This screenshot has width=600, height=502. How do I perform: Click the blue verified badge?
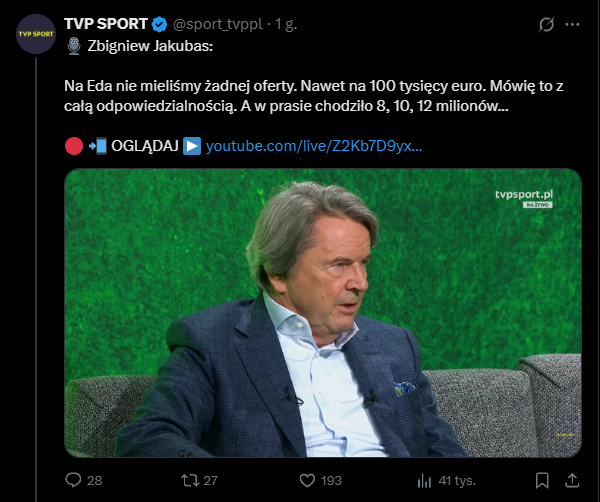tap(159, 24)
